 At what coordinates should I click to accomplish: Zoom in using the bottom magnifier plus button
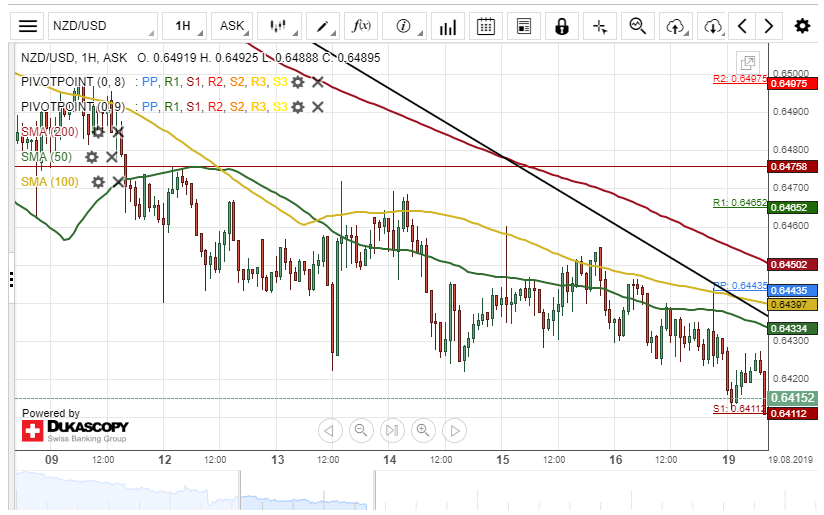[423, 431]
